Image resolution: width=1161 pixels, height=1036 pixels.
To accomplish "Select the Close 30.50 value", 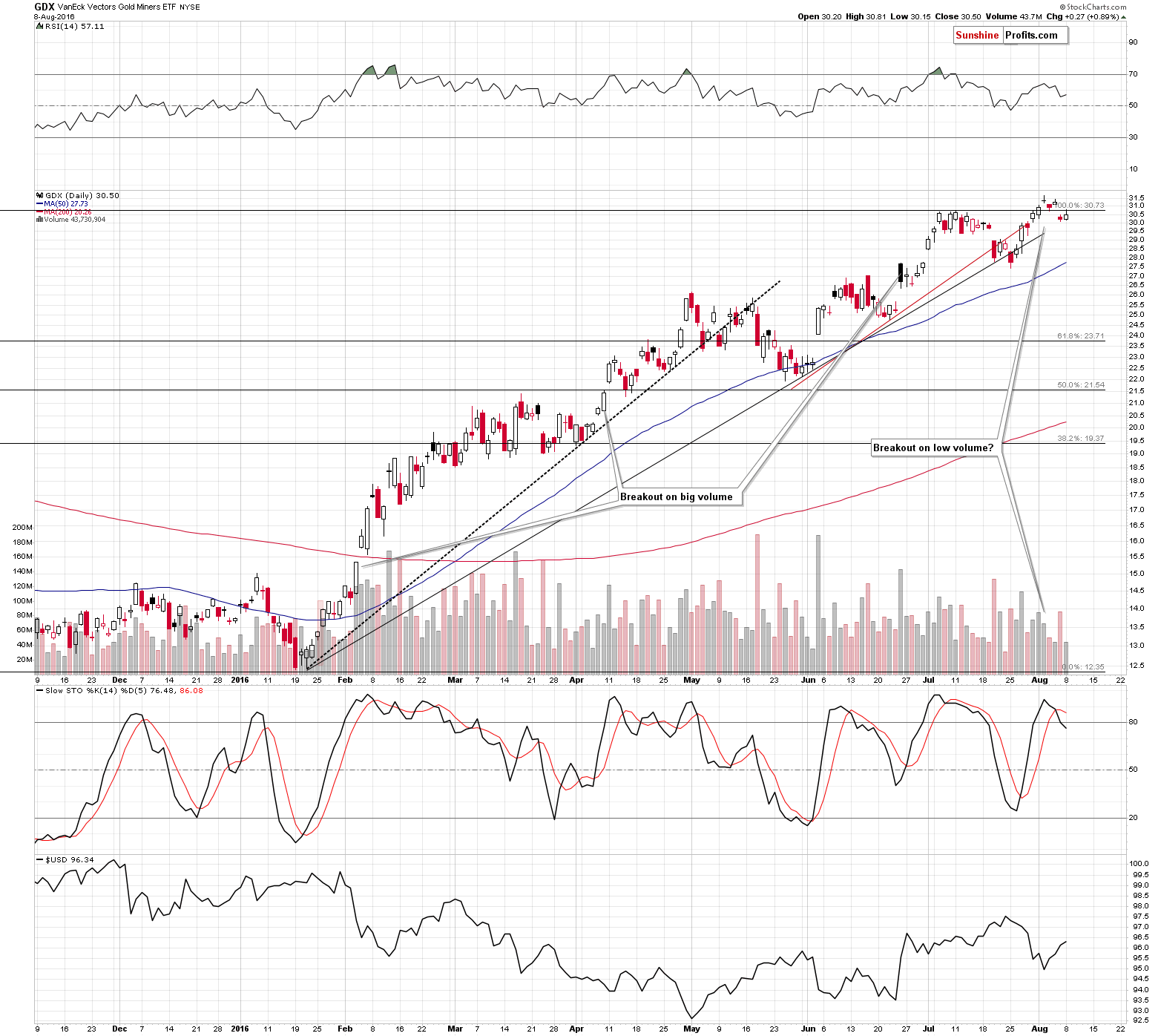I will pyautogui.click(x=958, y=16).
